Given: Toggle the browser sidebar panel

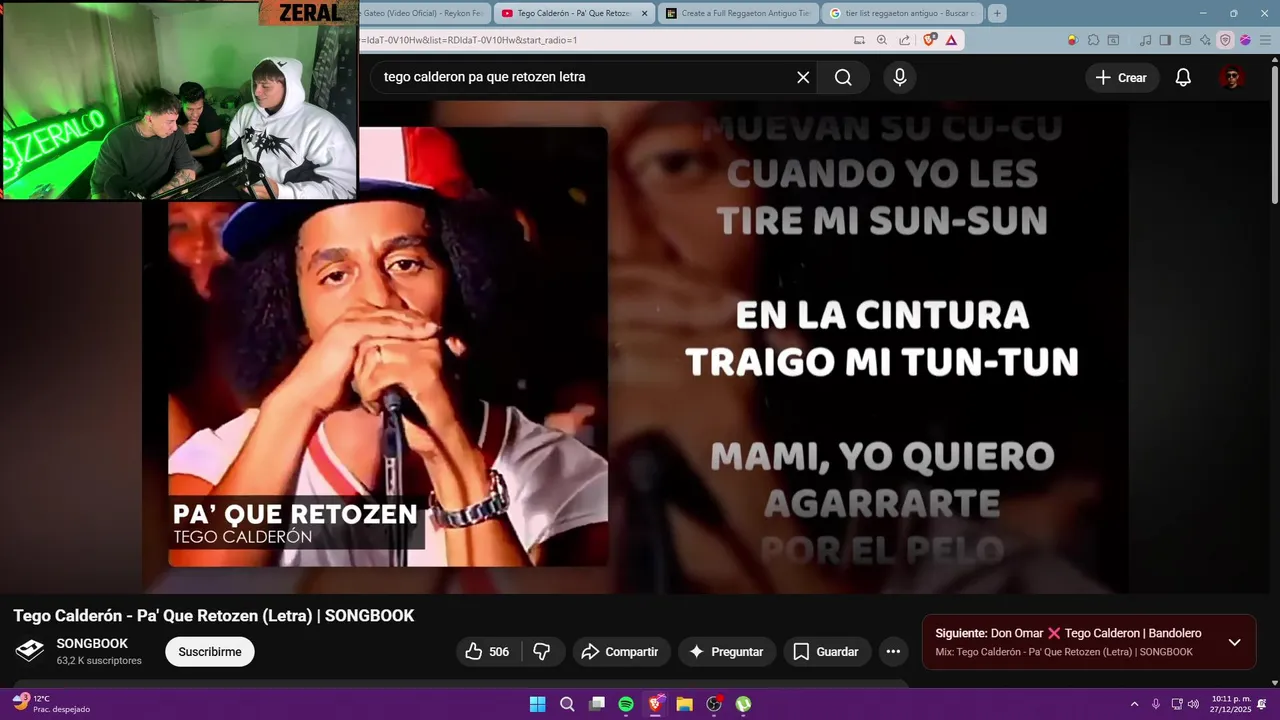Looking at the screenshot, I should click(x=1166, y=40).
